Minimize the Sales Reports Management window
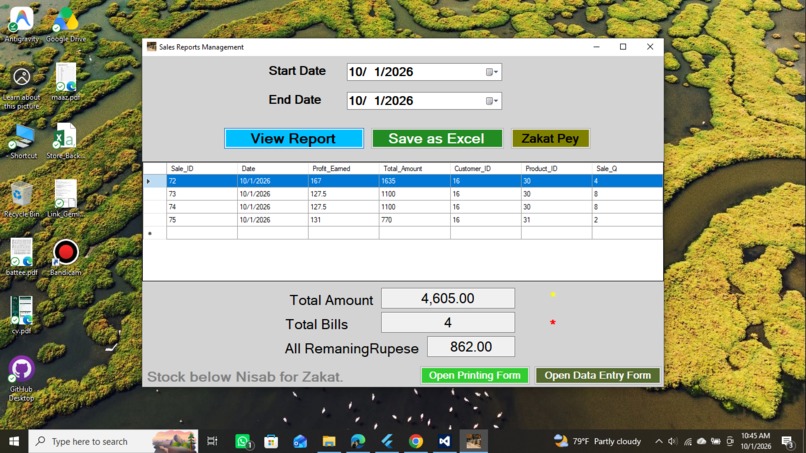 [x=596, y=47]
